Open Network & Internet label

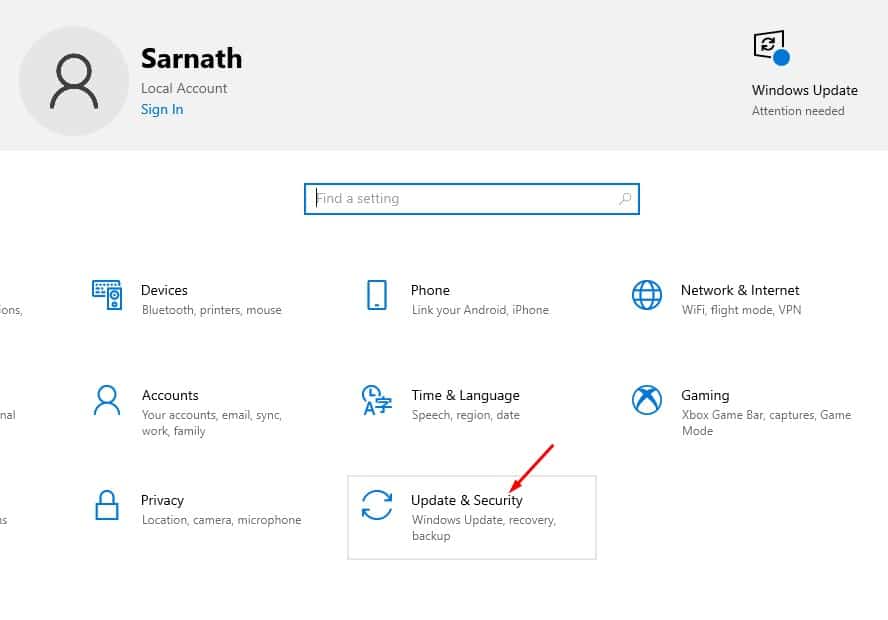(x=740, y=290)
